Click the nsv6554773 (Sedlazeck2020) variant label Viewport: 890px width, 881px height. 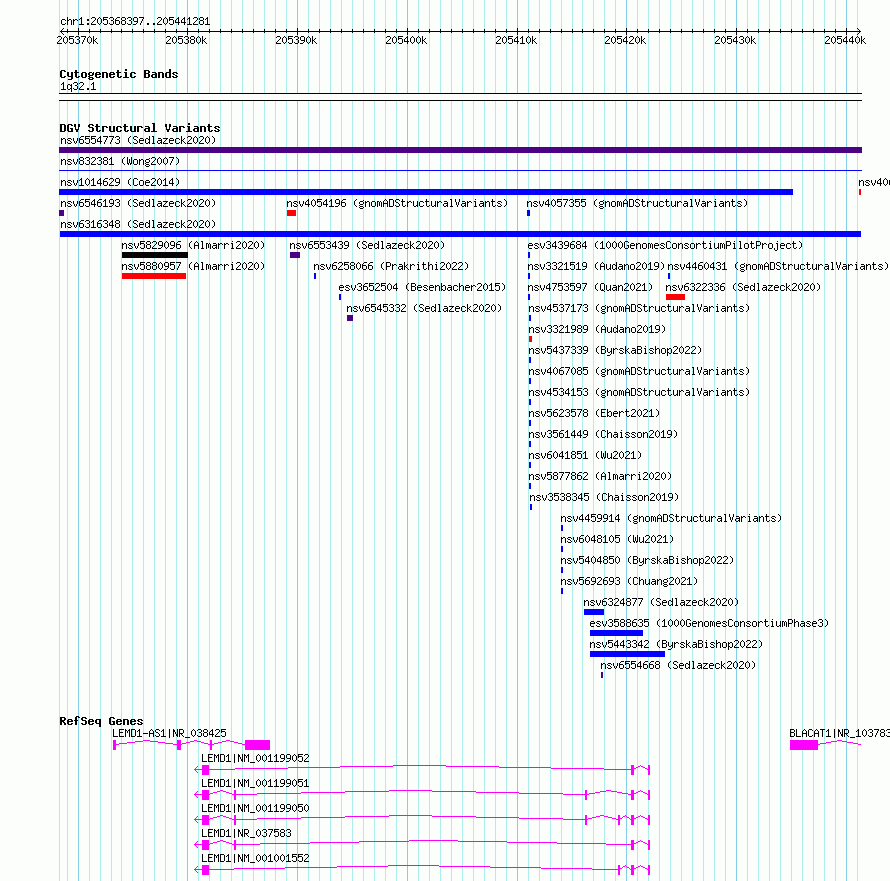138,140
